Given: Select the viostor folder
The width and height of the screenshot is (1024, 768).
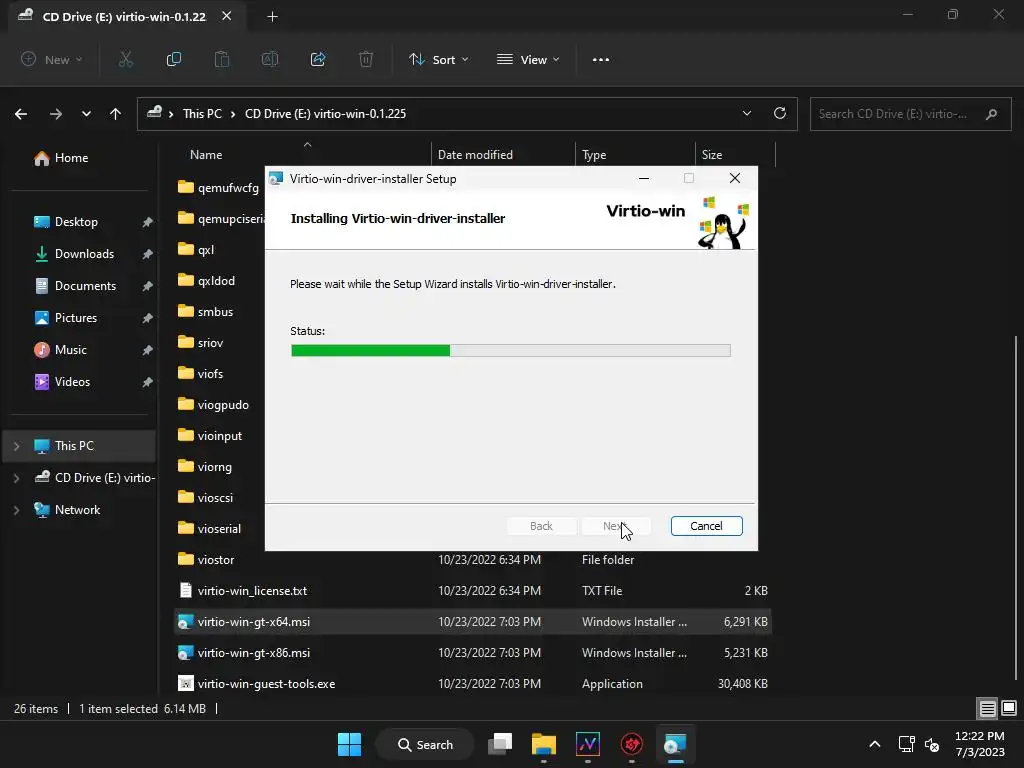Looking at the screenshot, I should point(473,560).
